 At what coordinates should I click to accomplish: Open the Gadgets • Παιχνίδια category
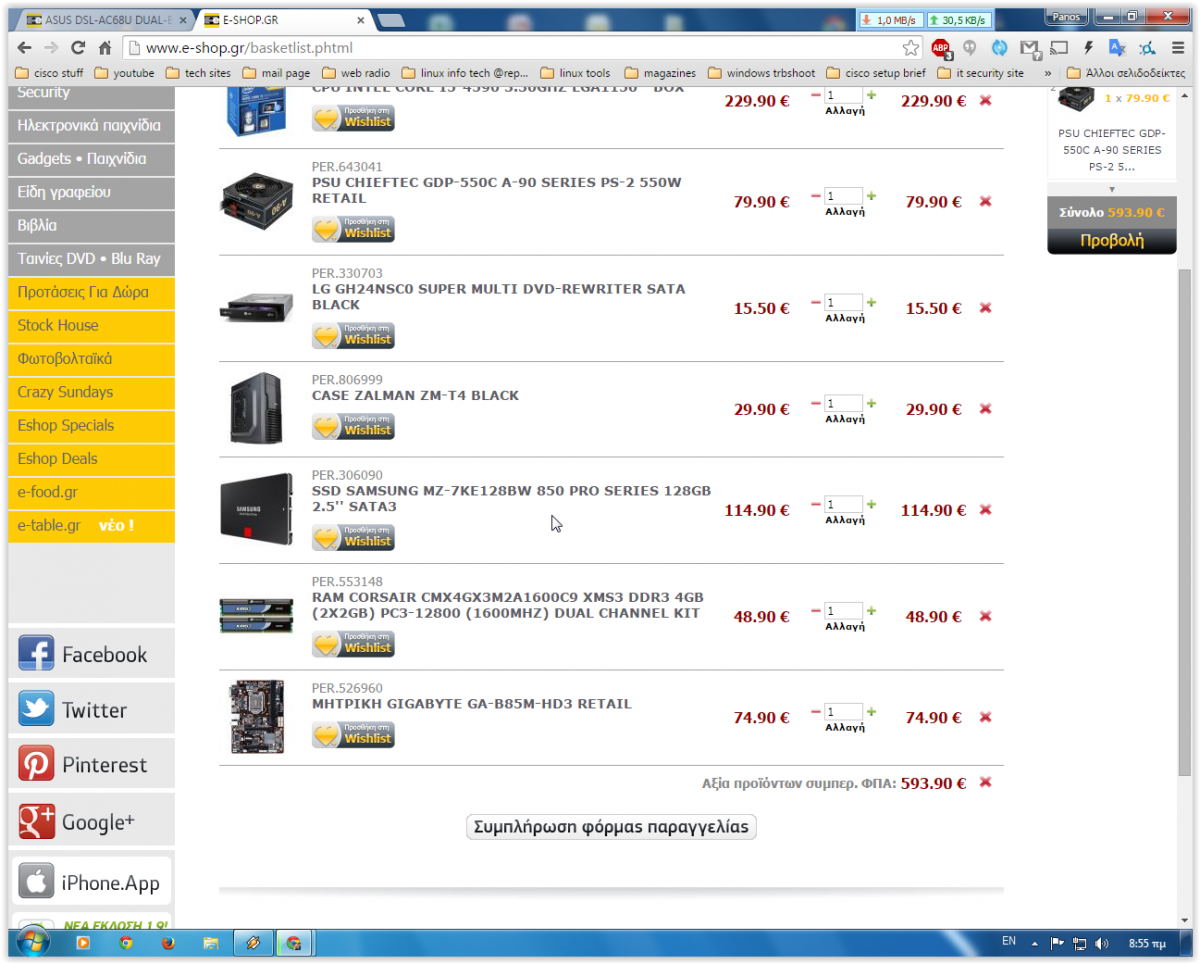tap(91, 159)
